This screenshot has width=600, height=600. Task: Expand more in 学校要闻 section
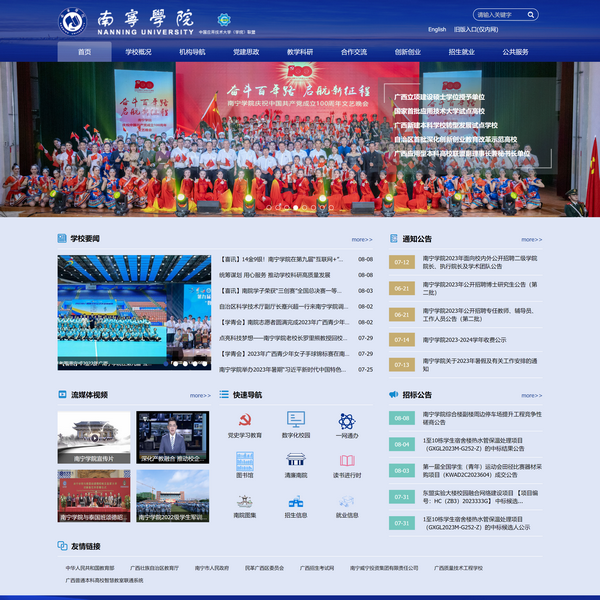pyautogui.click(x=362, y=240)
